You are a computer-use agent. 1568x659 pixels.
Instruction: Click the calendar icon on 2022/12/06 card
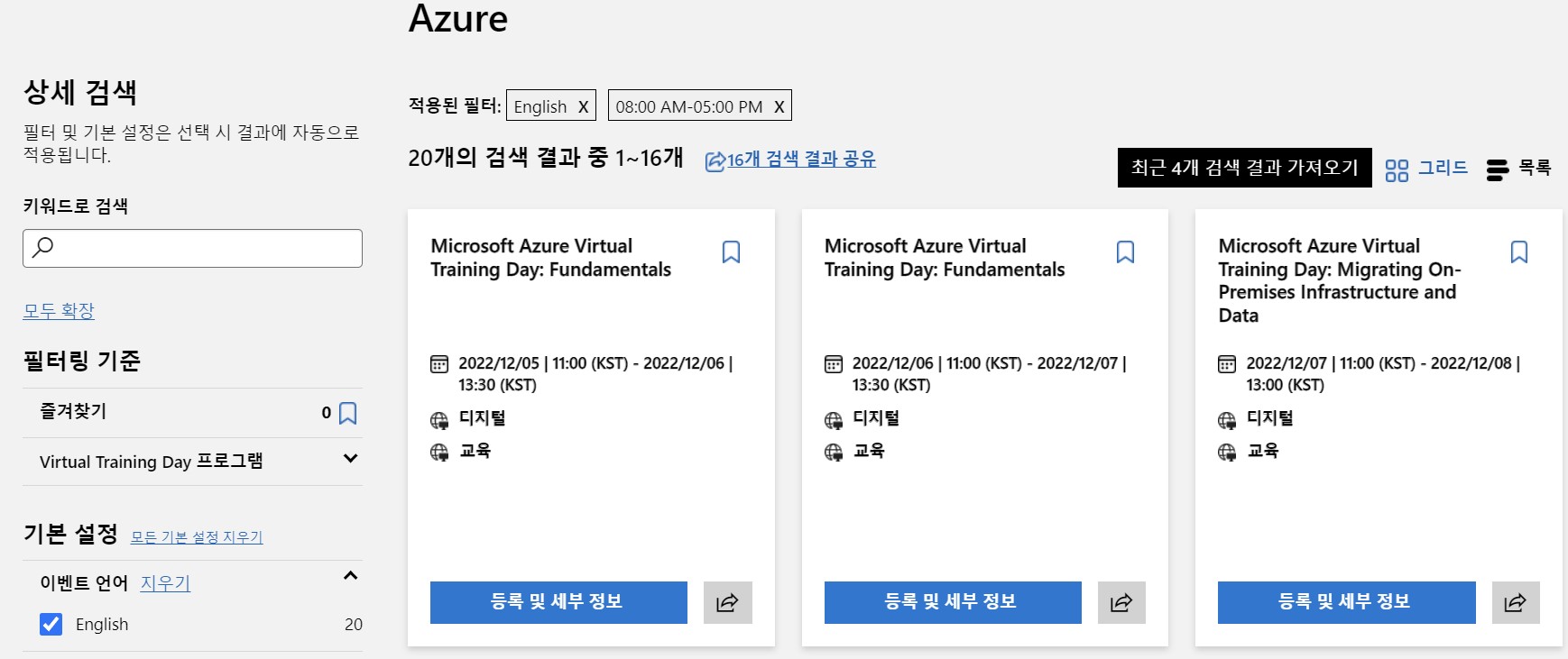[x=834, y=364]
